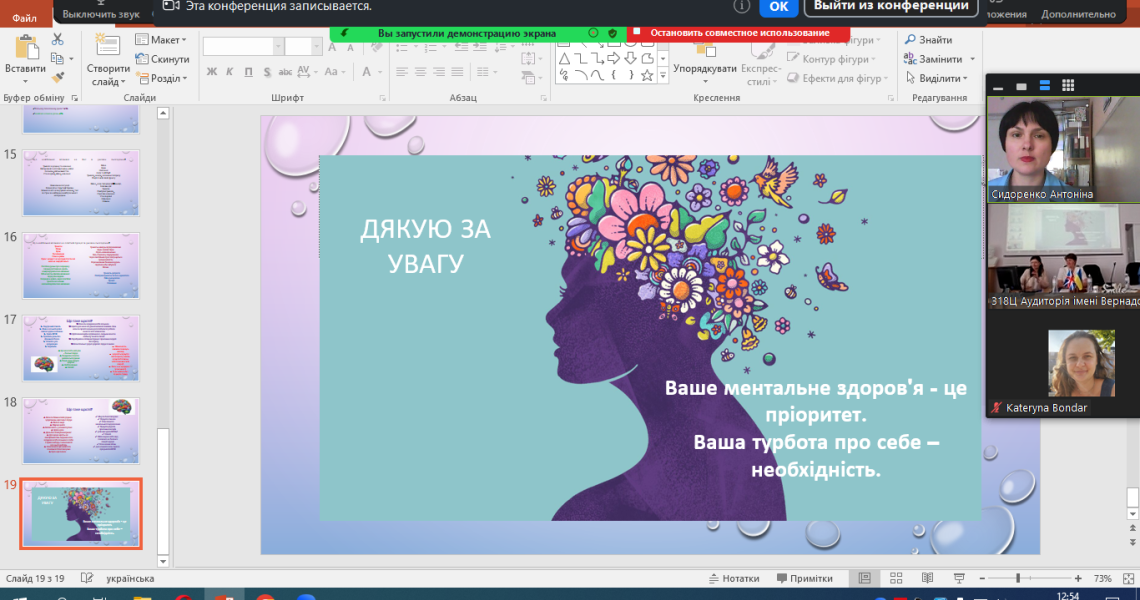
Task: Open the Виділити select dropdown
Action: pos(937,78)
